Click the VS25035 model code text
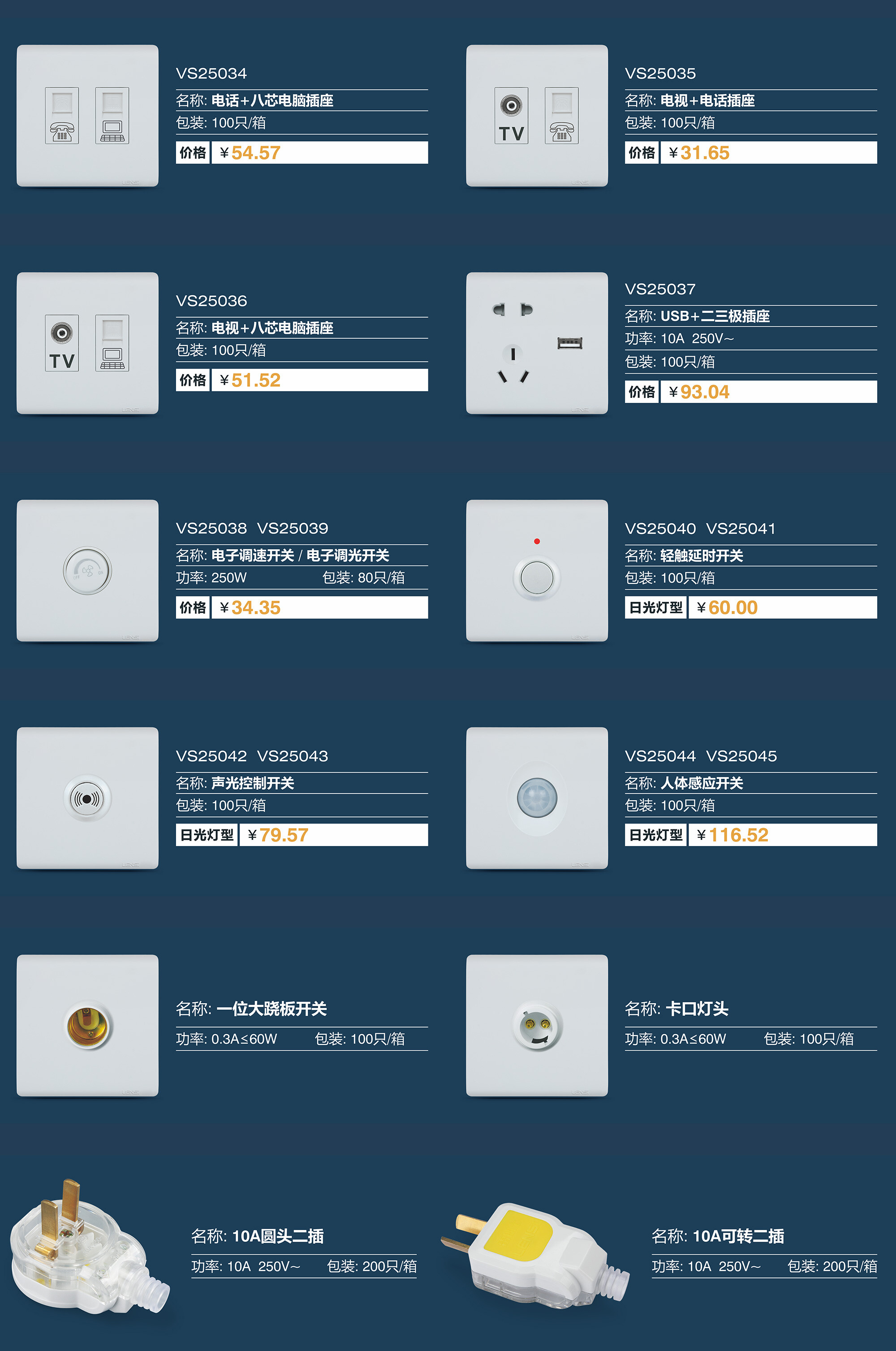Image resolution: width=896 pixels, height=1351 pixels. [x=660, y=74]
